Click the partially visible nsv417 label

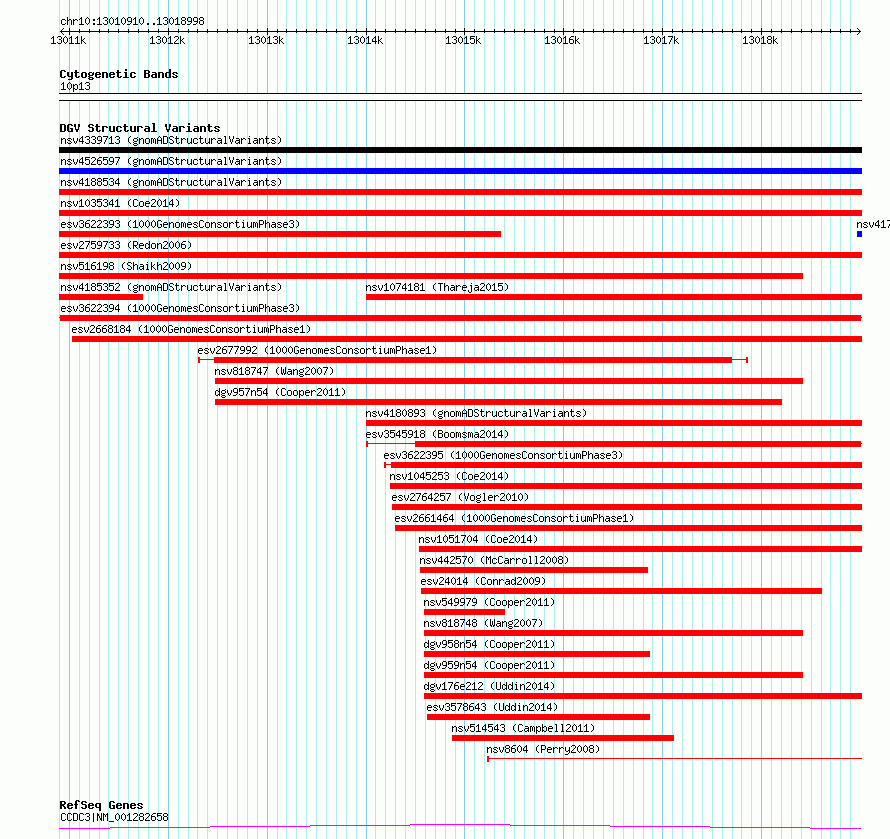[873, 224]
